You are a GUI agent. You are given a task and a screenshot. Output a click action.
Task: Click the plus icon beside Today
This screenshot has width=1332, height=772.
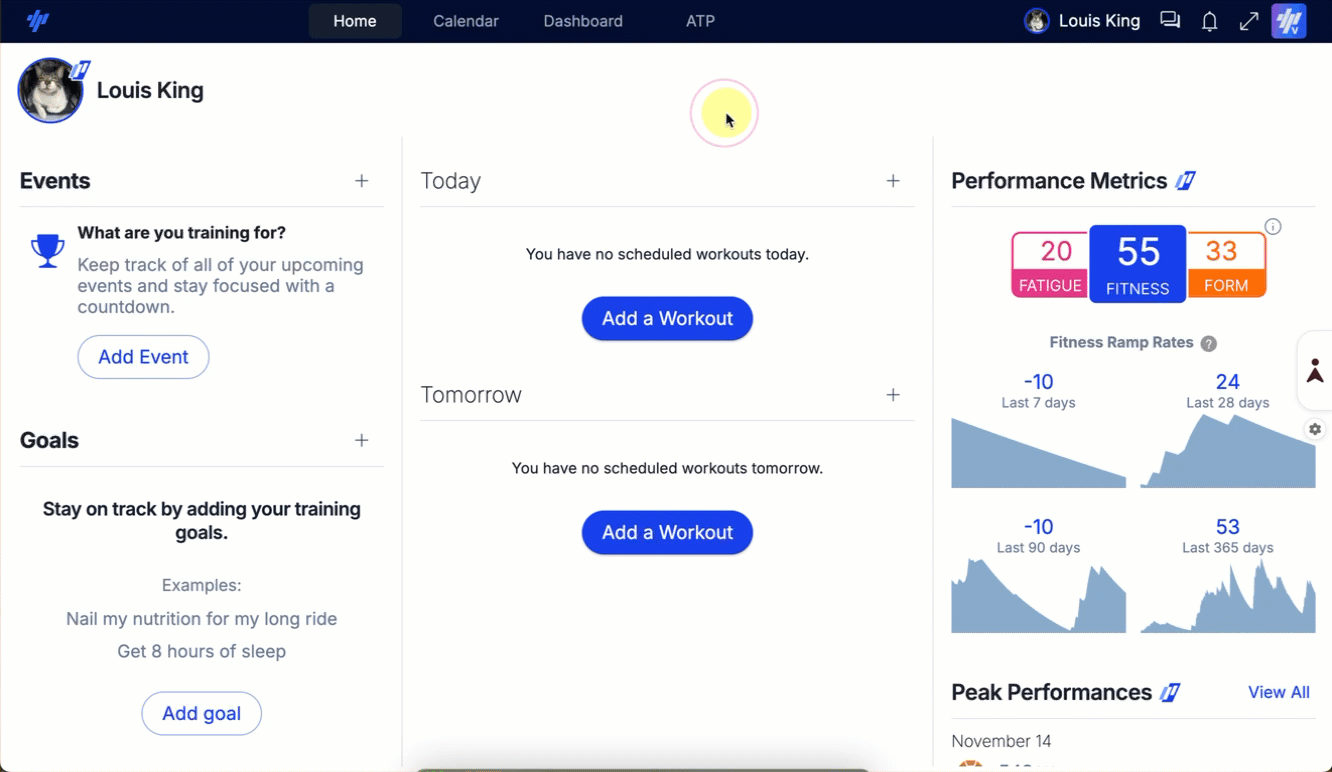coord(893,181)
